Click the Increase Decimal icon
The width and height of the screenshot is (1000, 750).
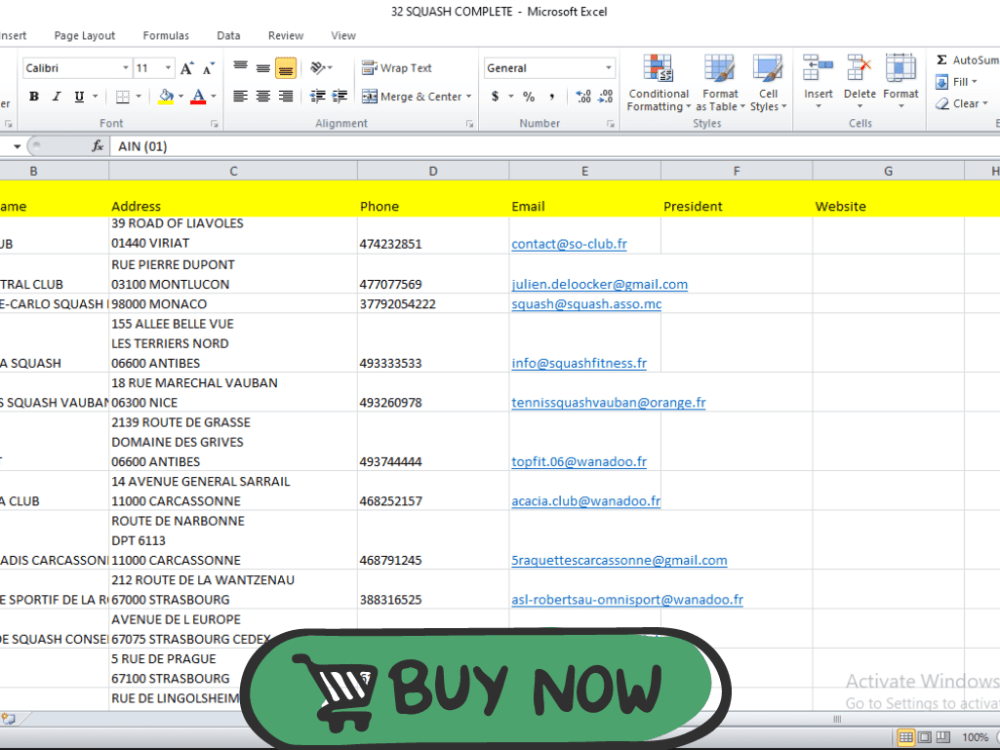tap(586, 96)
